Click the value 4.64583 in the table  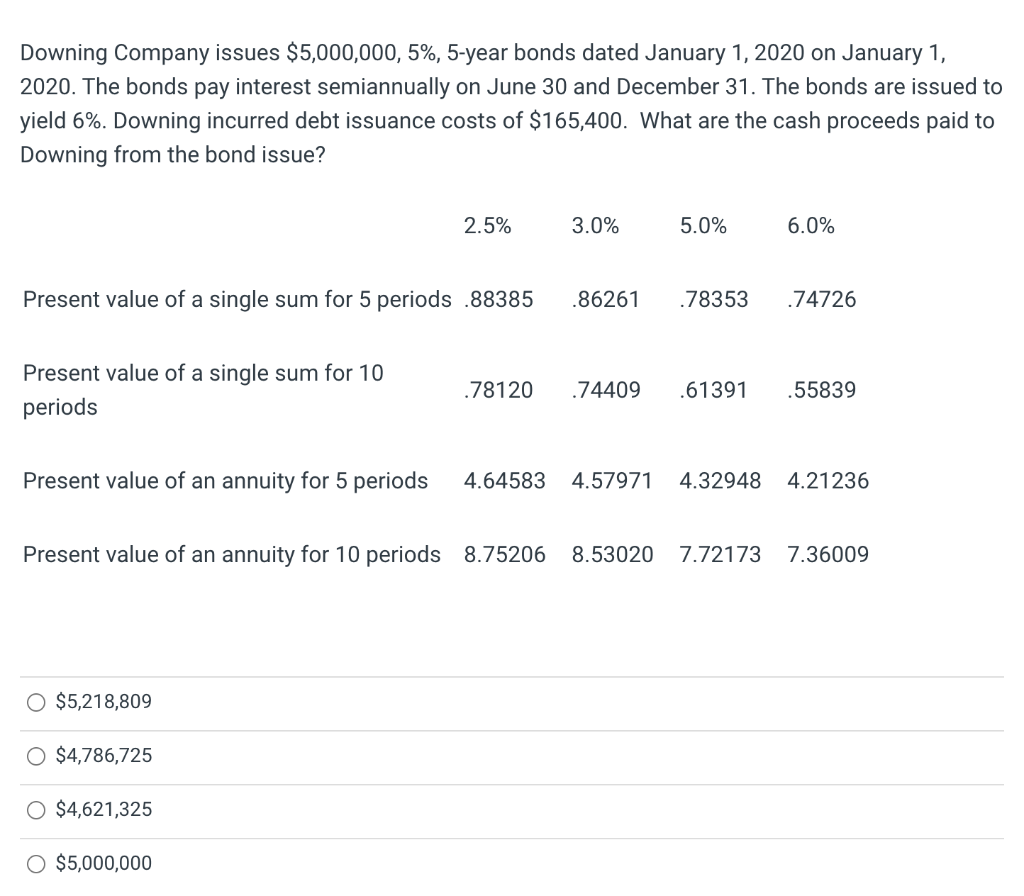tap(504, 481)
